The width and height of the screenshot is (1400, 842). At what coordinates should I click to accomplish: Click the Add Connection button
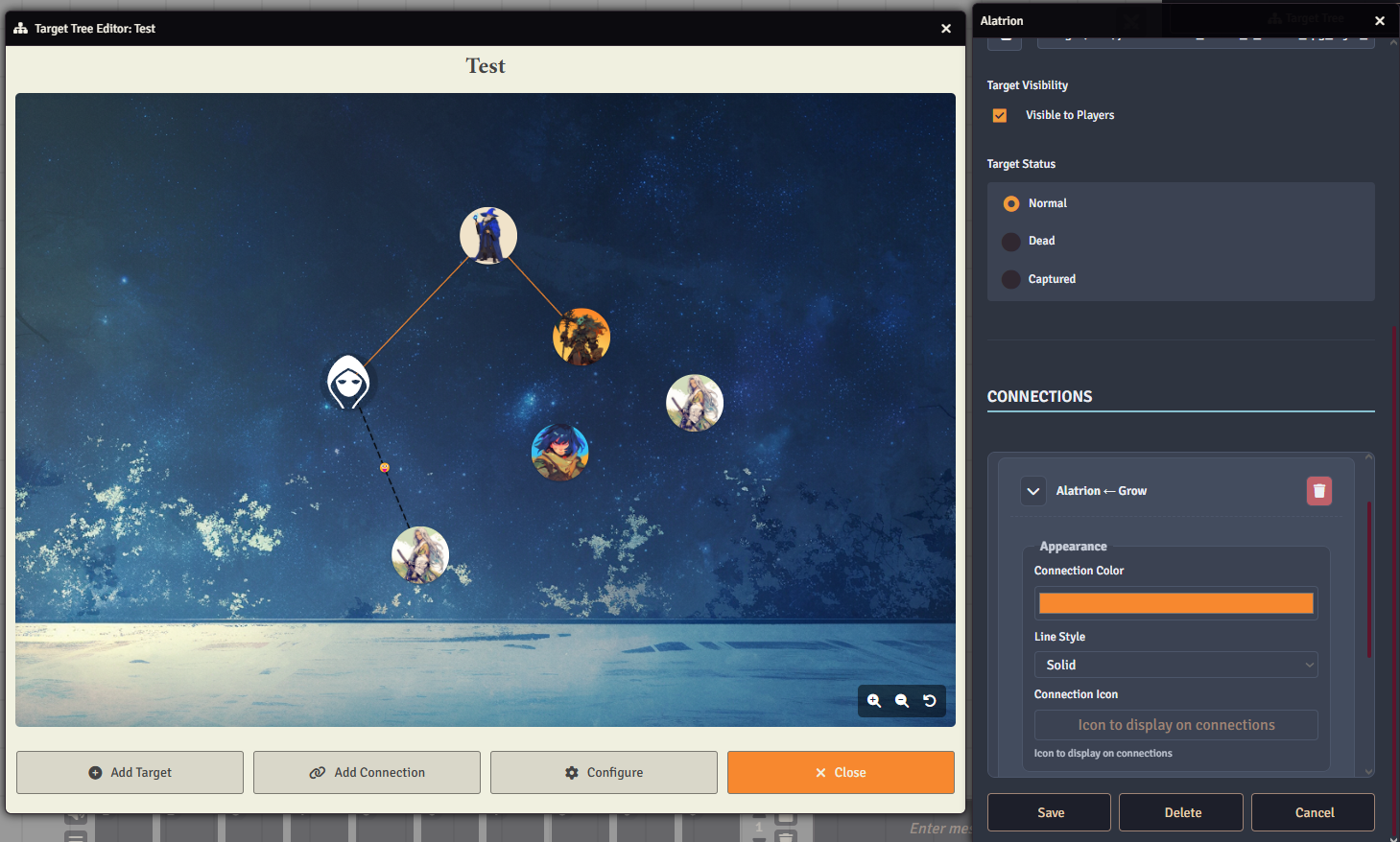367,773
